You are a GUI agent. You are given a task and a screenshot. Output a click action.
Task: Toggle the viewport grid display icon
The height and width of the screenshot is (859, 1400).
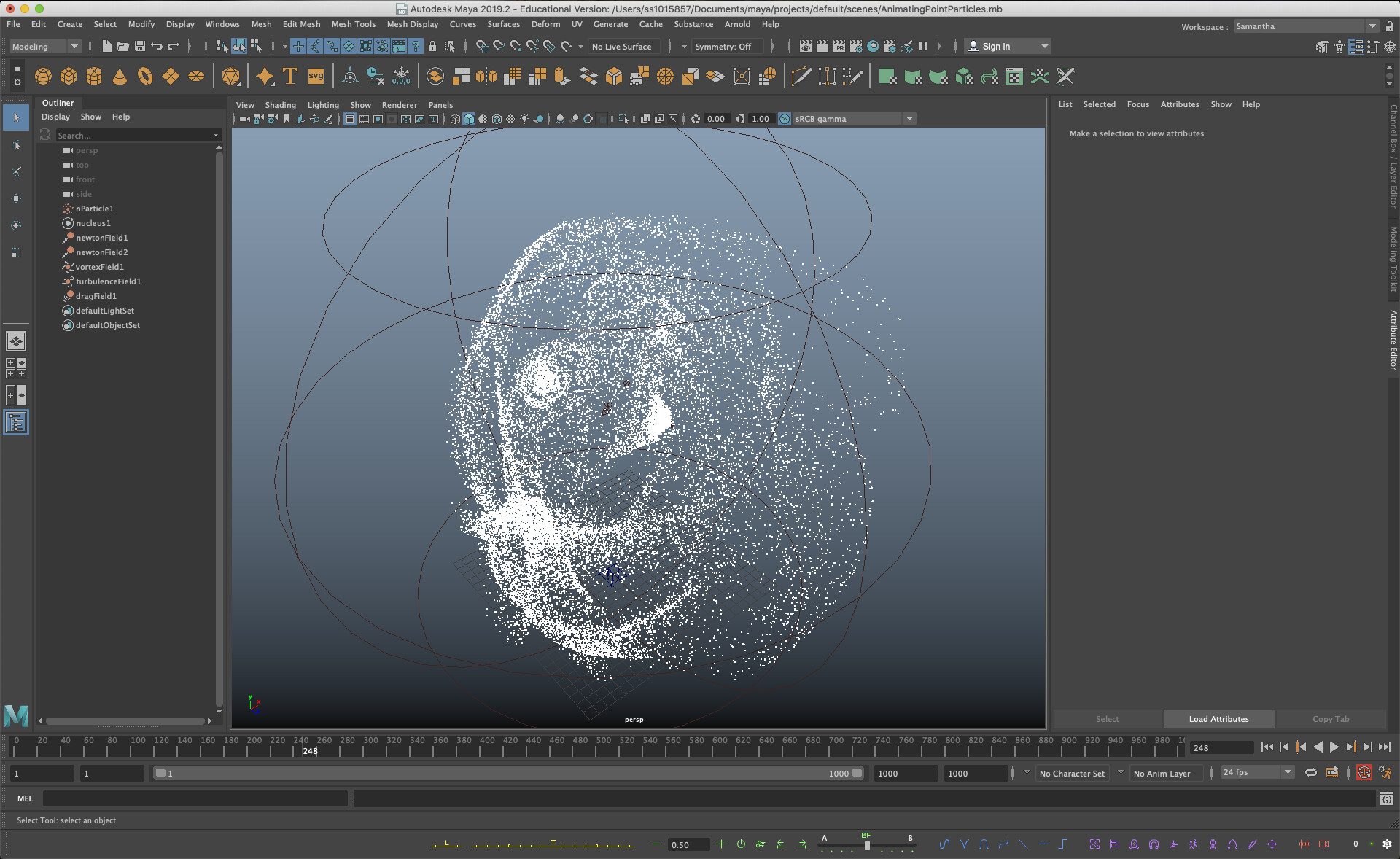(350, 119)
